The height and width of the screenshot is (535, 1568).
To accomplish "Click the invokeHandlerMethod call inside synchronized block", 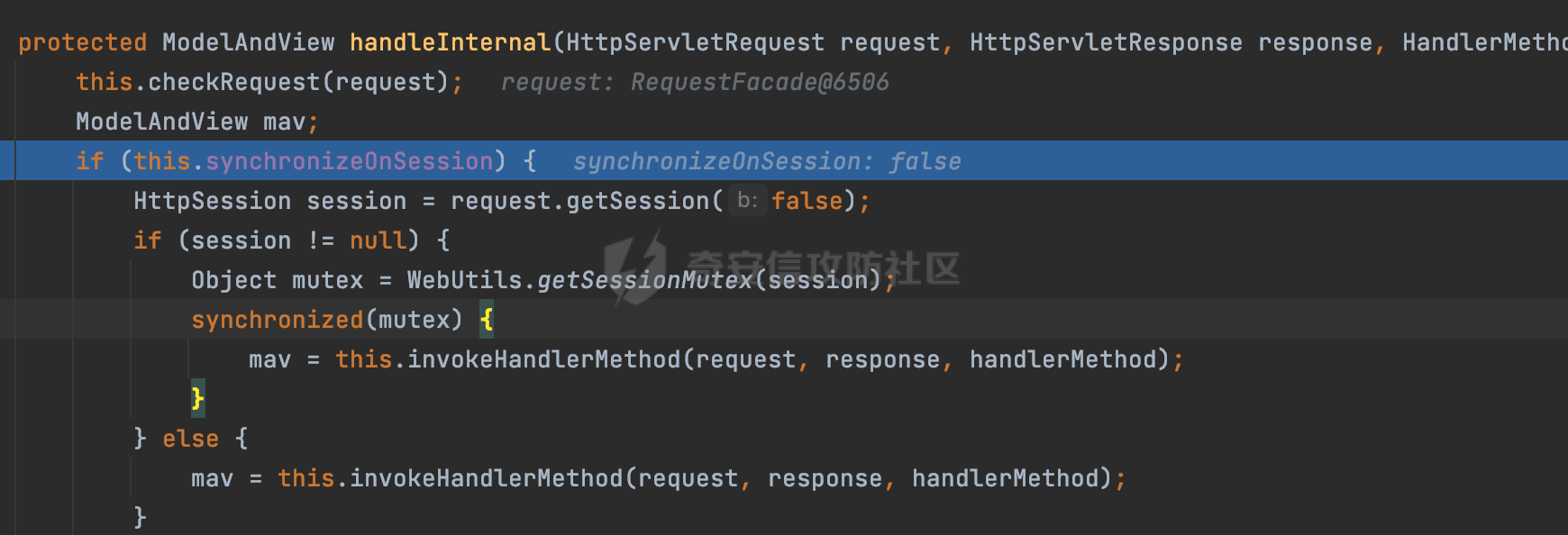I will 544,359.
